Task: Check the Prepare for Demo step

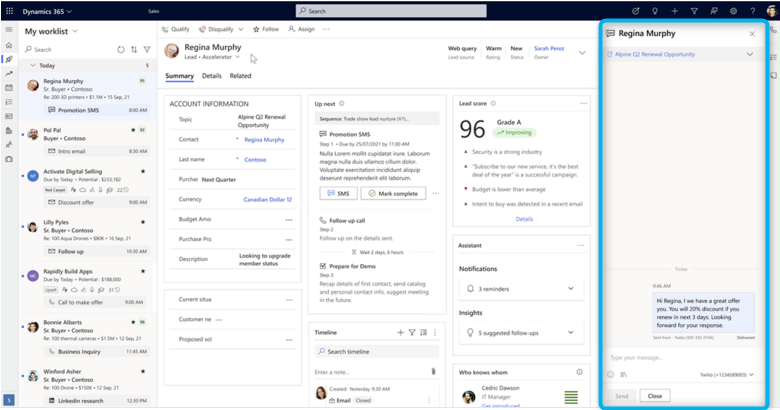Action: click(x=323, y=266)
